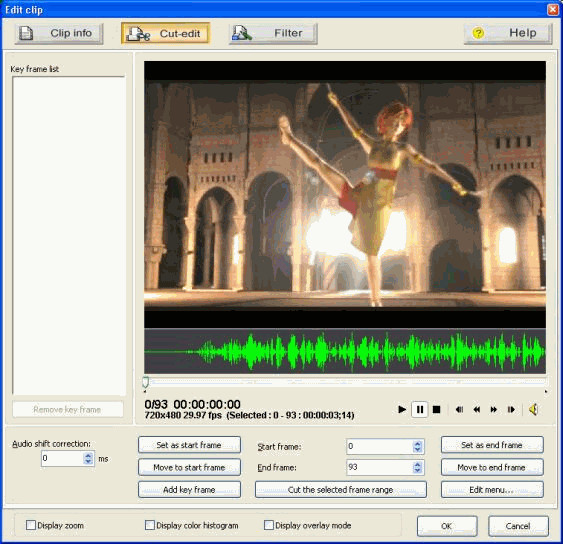This screenshot has width=563, height=544.
Task: Jump to the previous frame
Action: click(x=459, y=409)
